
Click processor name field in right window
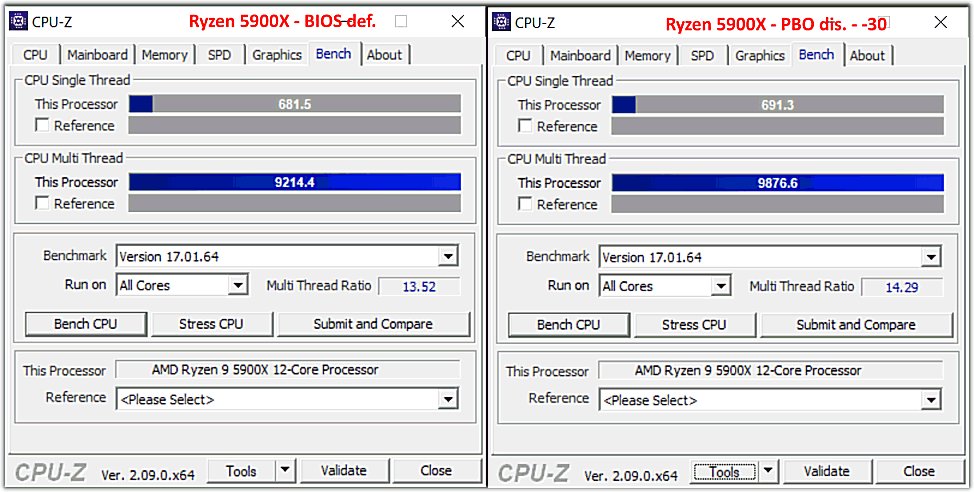click(771, 370)
